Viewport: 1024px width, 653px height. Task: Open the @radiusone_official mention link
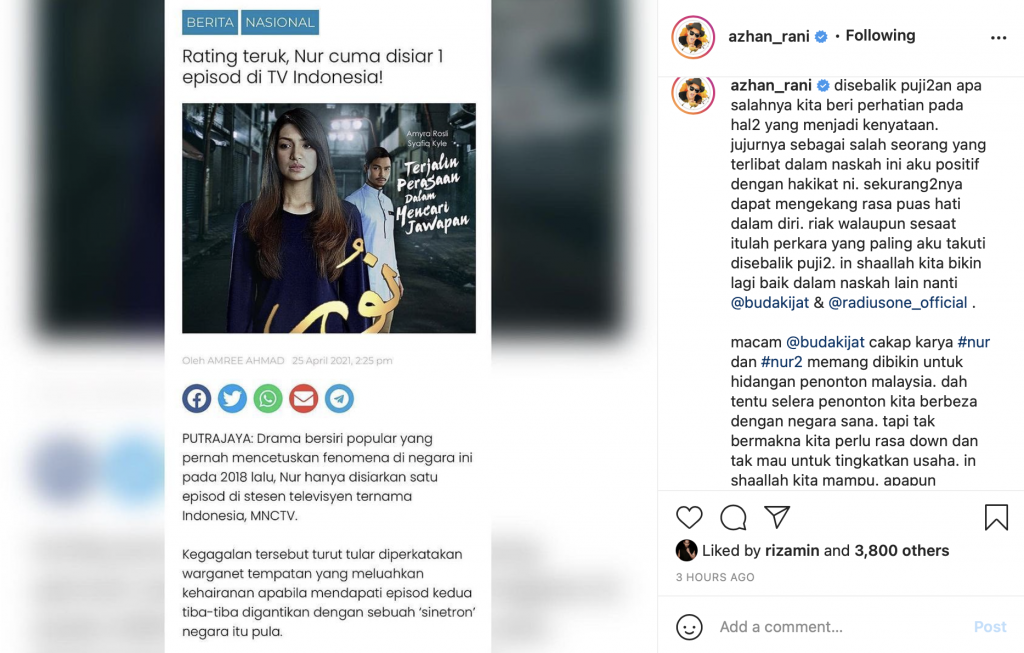click(897, 303)
